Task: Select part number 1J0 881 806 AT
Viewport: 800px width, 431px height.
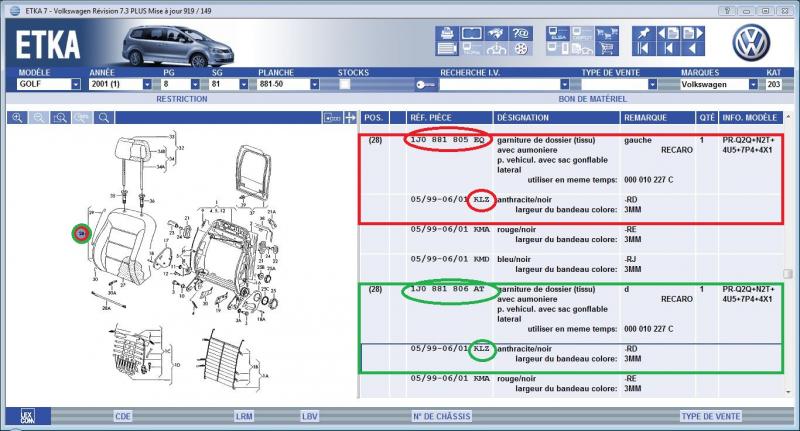Action: click(447, 289)
